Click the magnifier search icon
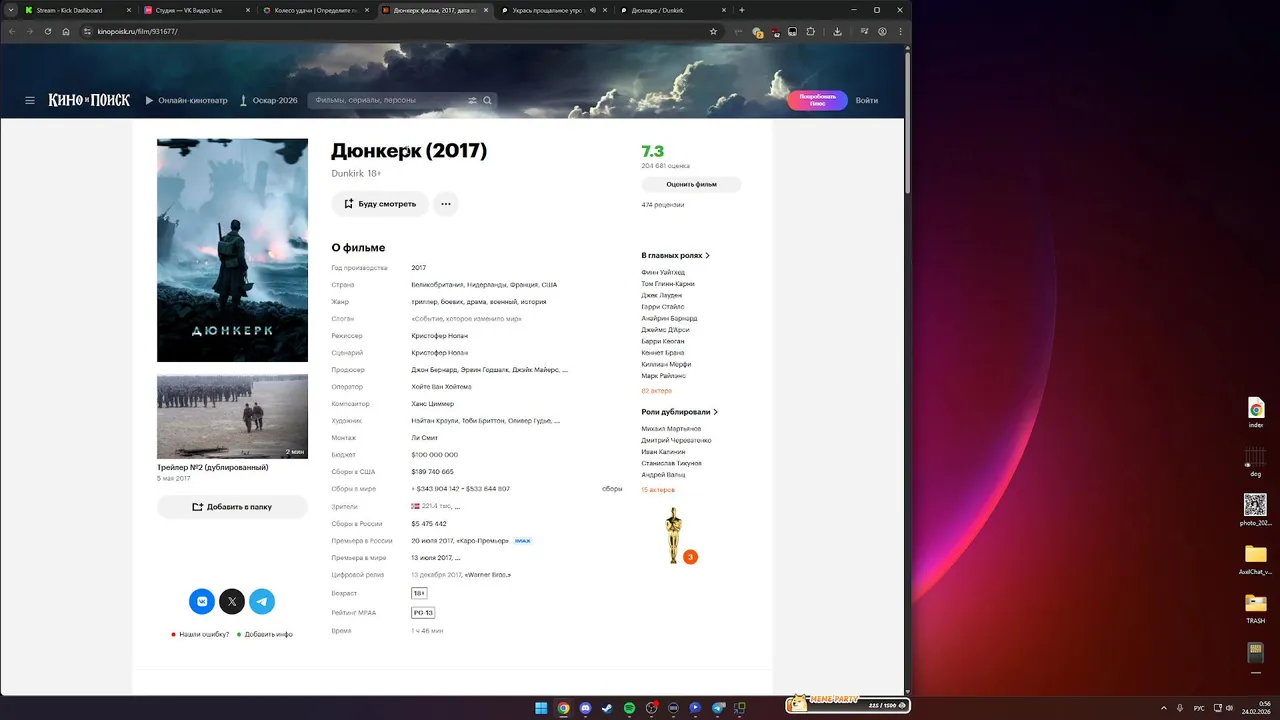Image resolution: width=1280 pixels, height=720 pixels. (487, 100)
